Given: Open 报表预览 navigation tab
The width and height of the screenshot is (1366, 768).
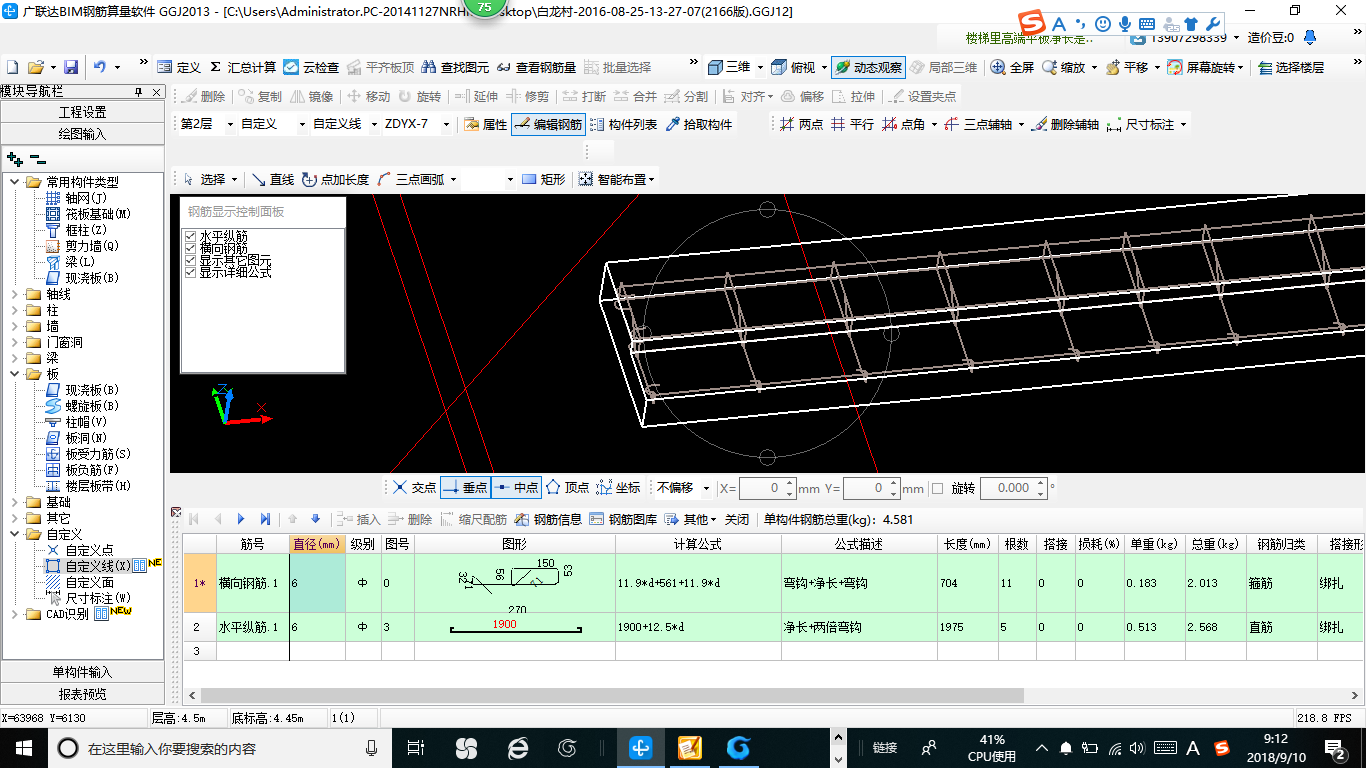Looking at the screenshot, I should click(82, 693).
